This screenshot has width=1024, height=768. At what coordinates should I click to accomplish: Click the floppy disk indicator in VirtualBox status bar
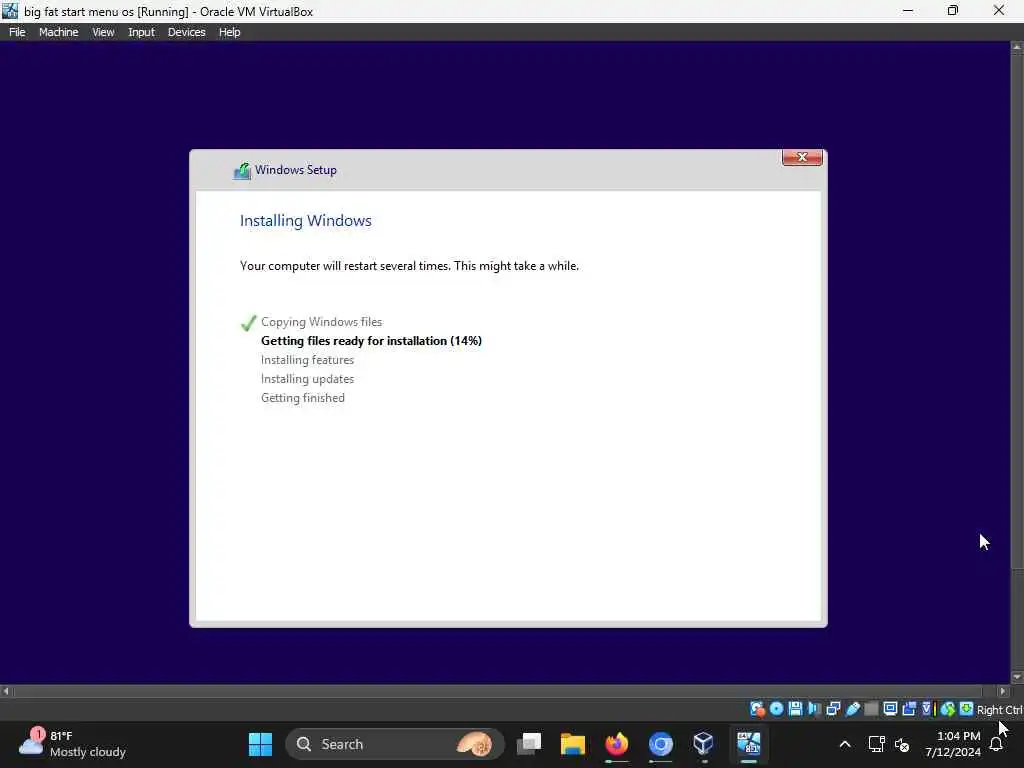pyautogui.click(x=795, y=709)
